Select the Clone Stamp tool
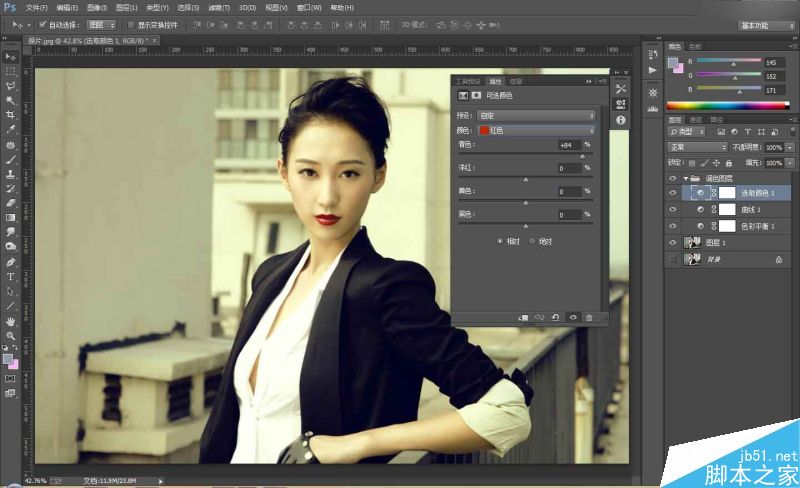Image resolution: width=800 pixels, height=488 pixels. click(x=10, y=174)
